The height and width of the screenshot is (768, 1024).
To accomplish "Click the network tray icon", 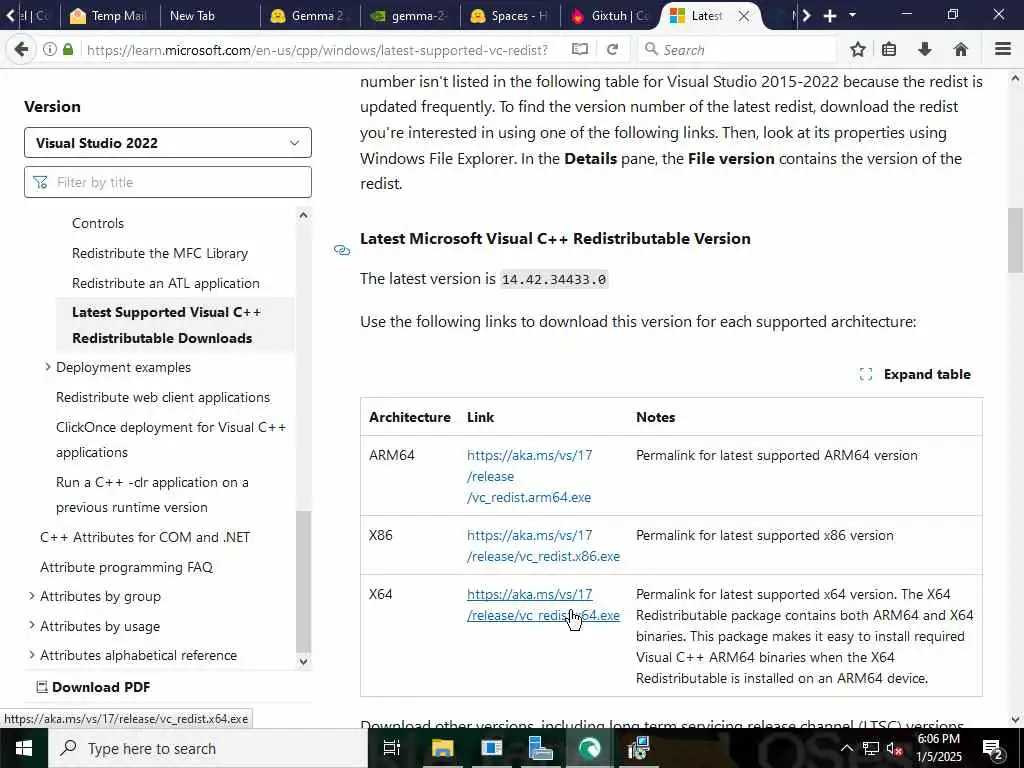I will click(871, 748).
